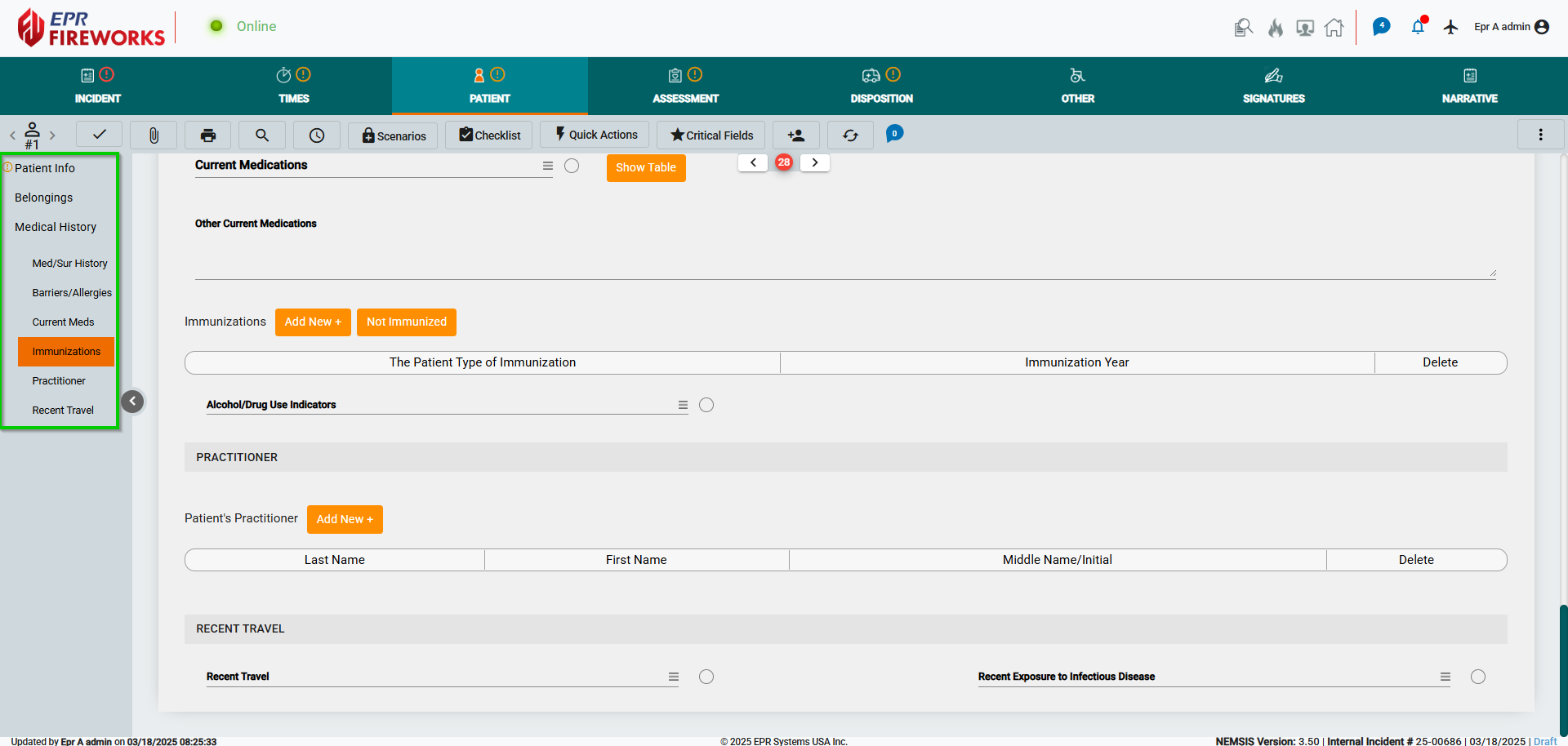Viewport: 1568px width, 746px height.
Task: Click the clock history icon
Action: [x=317, y=135]
